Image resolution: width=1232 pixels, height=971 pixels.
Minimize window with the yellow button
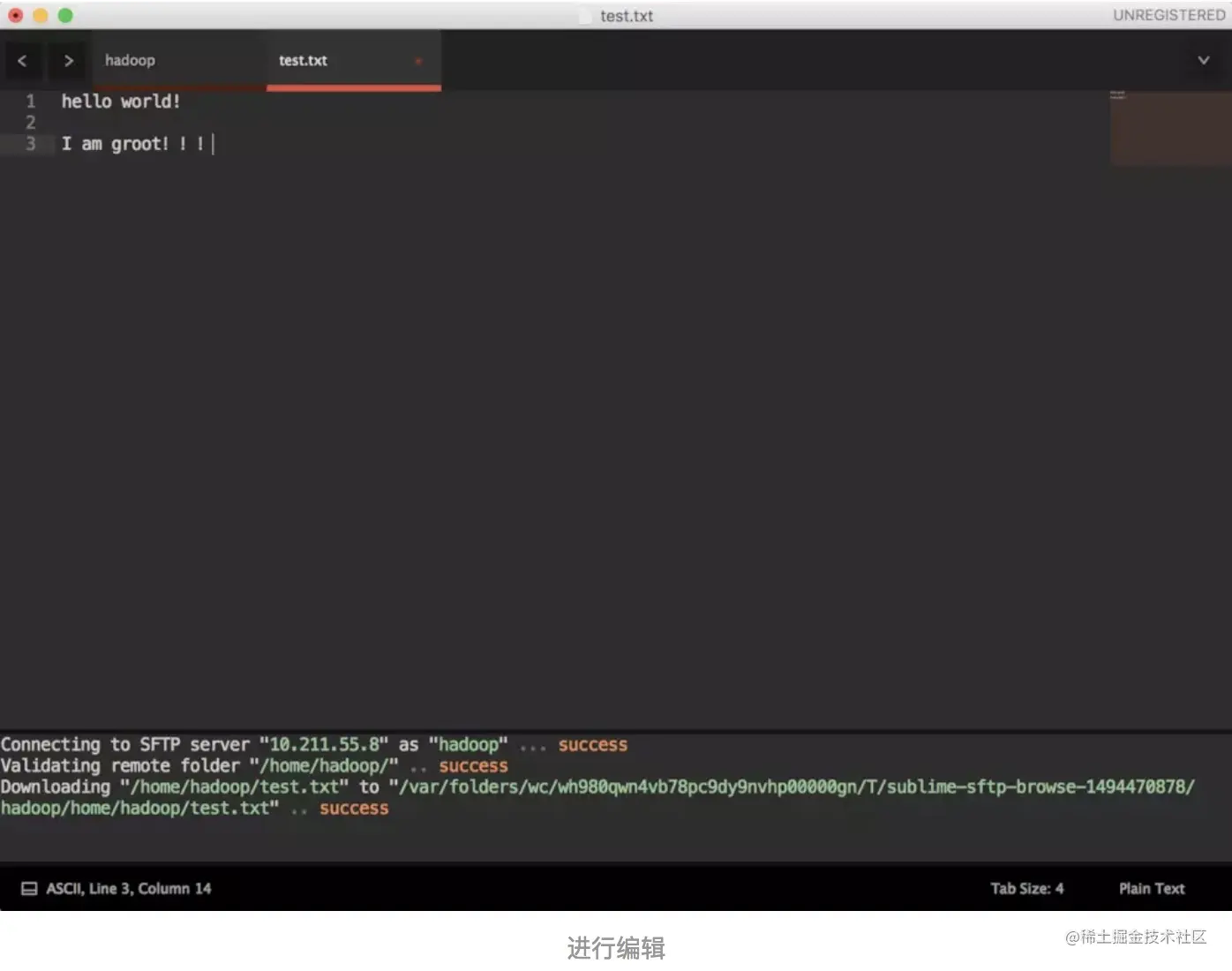[41, 15]
